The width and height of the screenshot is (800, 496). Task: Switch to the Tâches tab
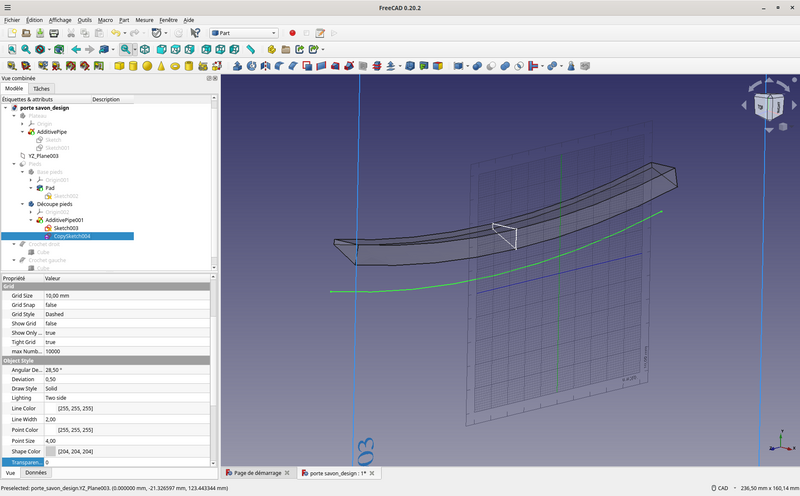(41, 88)
